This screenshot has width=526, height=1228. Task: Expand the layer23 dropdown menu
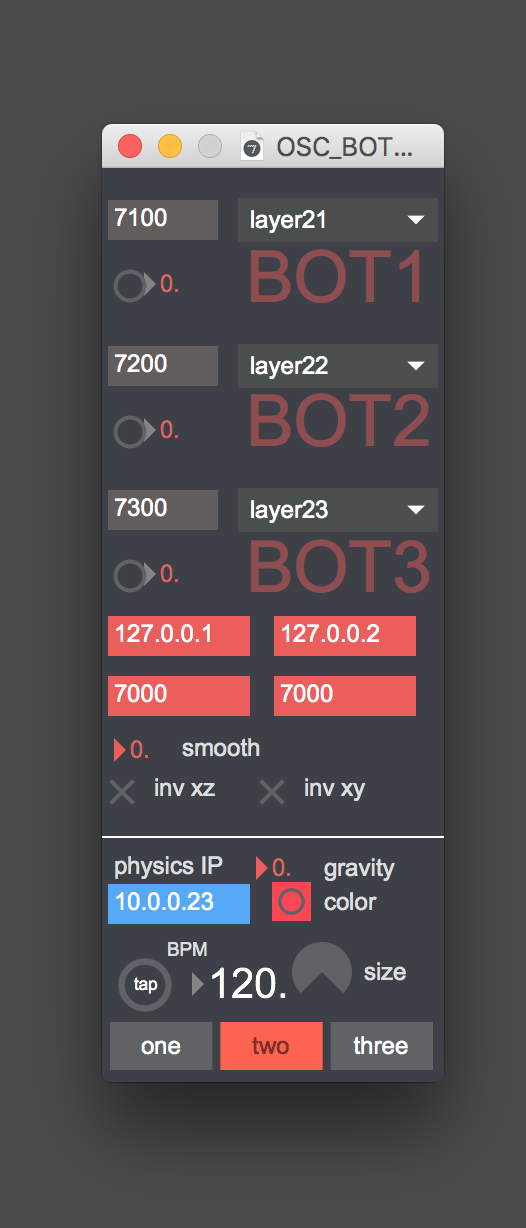pyautogui.click(x=337, y=510)
